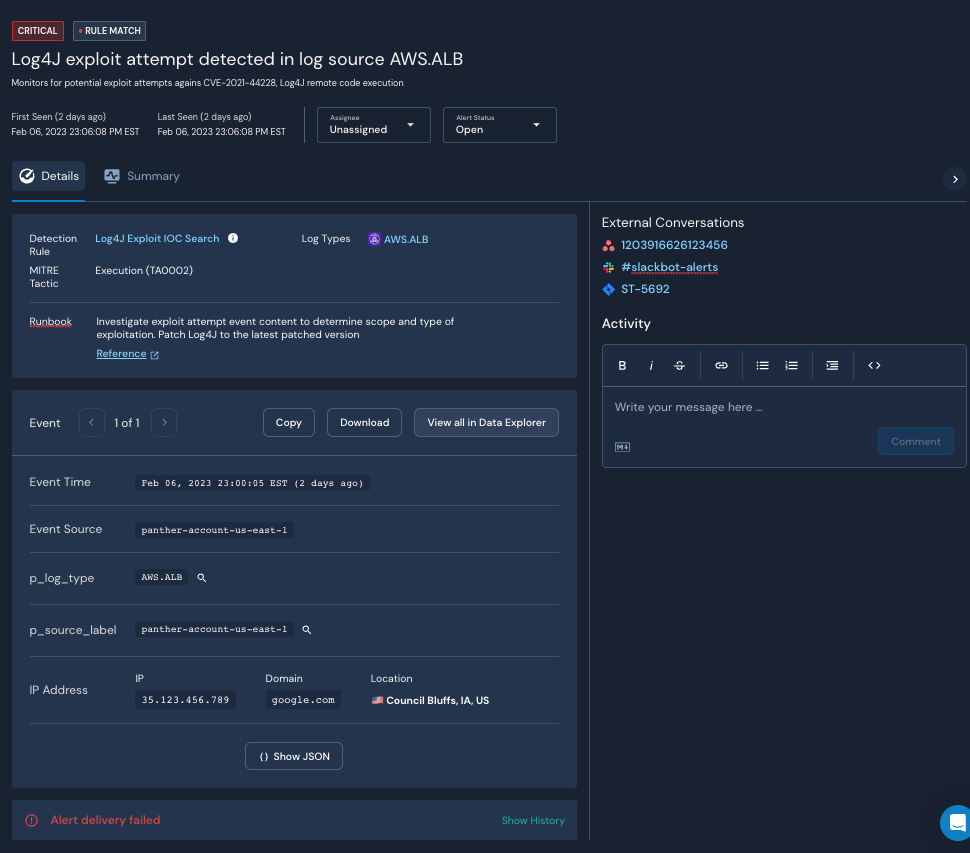Click the info icon beside Log4J Exploit IOC Search
970x853 pixels.
click(x=233, y=239)
